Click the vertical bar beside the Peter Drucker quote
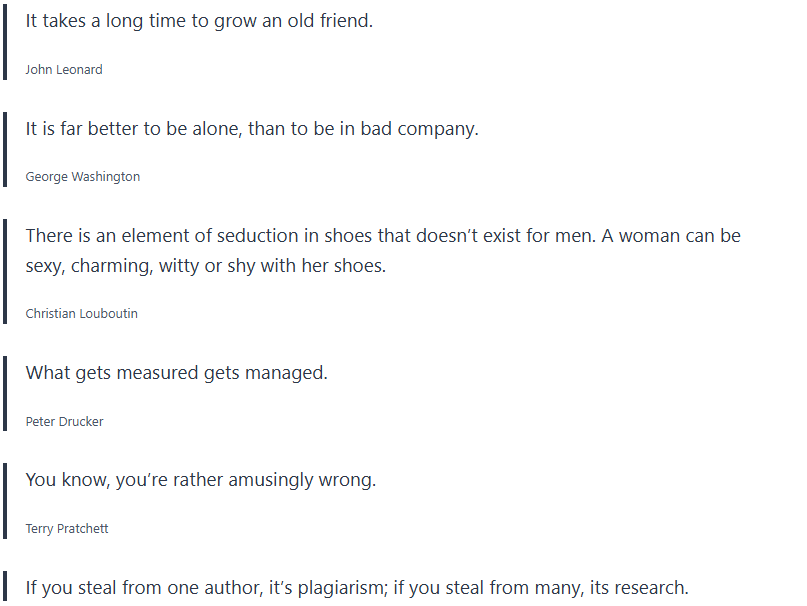The width and height of the screenshot is (807, 606). click(5, 394)
